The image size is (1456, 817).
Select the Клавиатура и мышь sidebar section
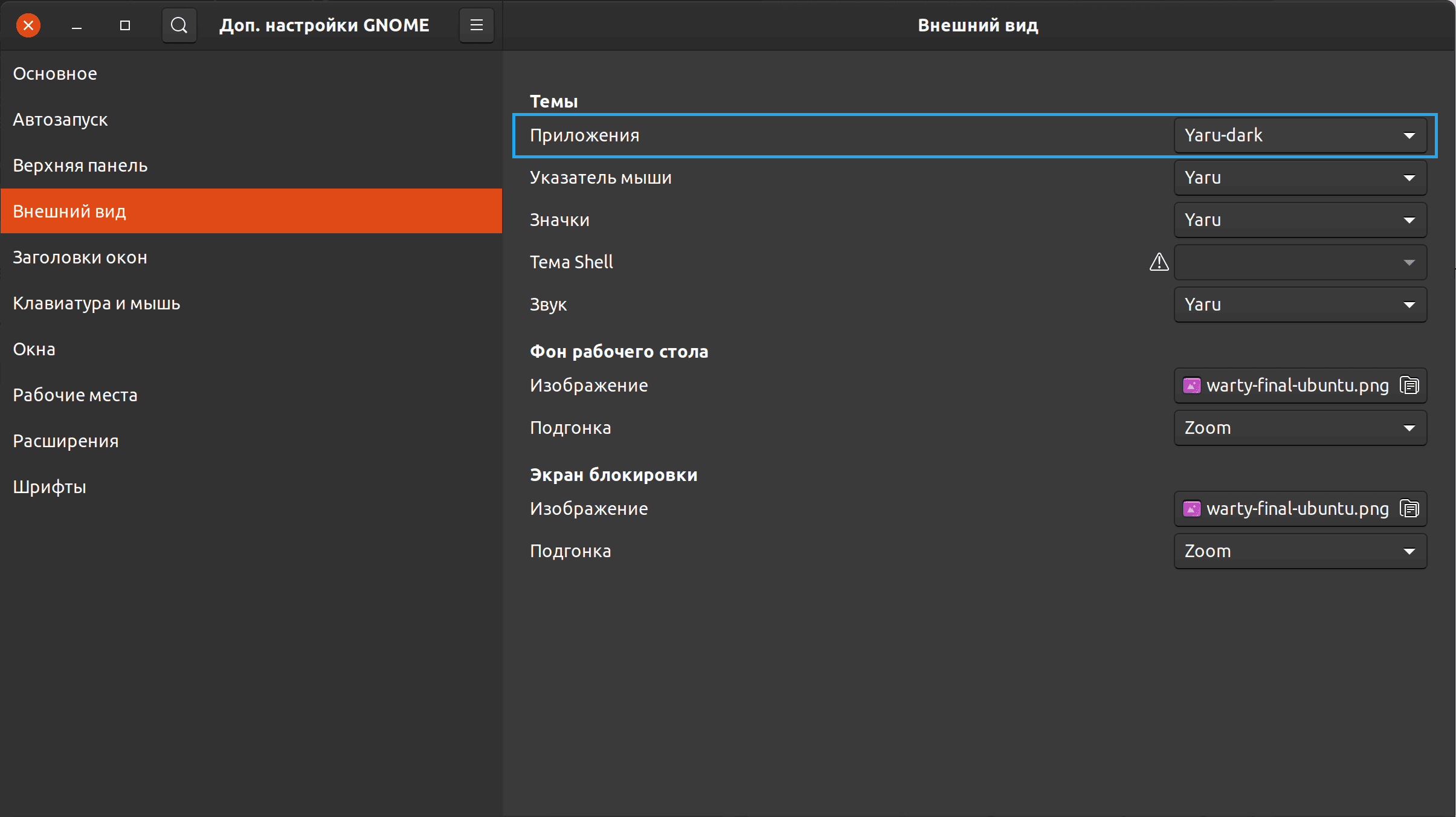click(x=251, y=303)
